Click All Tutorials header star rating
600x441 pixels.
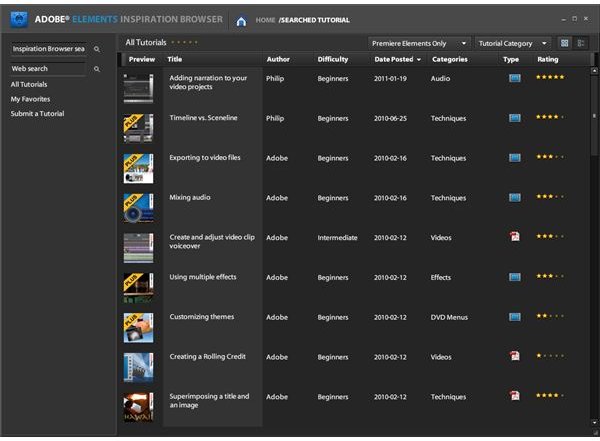coord(184,42)
